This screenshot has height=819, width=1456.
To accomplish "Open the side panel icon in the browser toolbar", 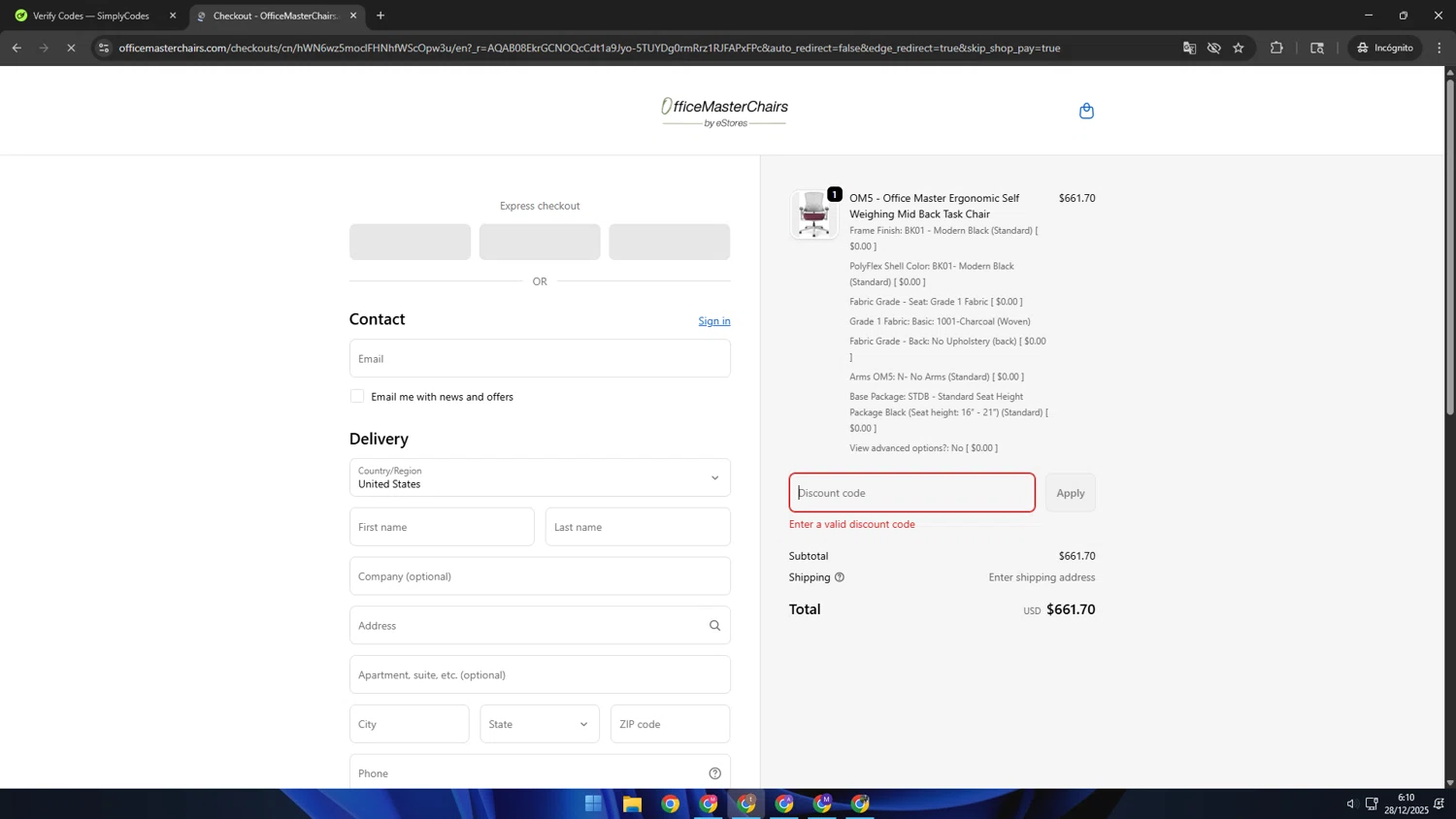I will click(x=1317, y=48).
